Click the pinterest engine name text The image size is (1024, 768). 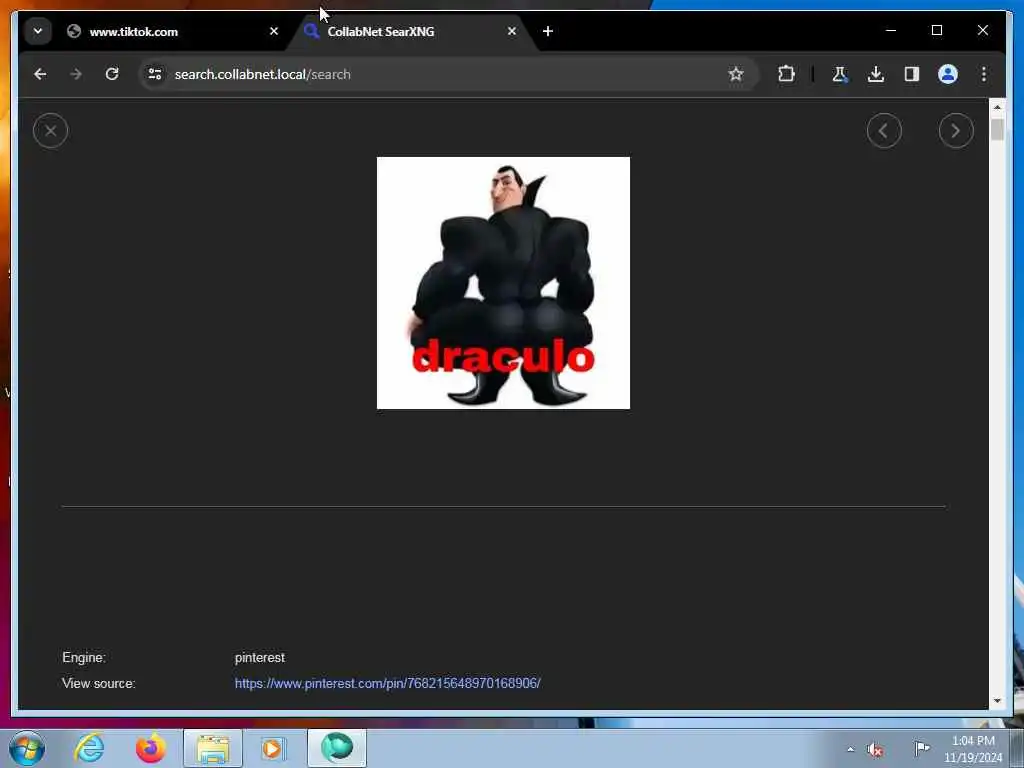click(x=259, y=658)
